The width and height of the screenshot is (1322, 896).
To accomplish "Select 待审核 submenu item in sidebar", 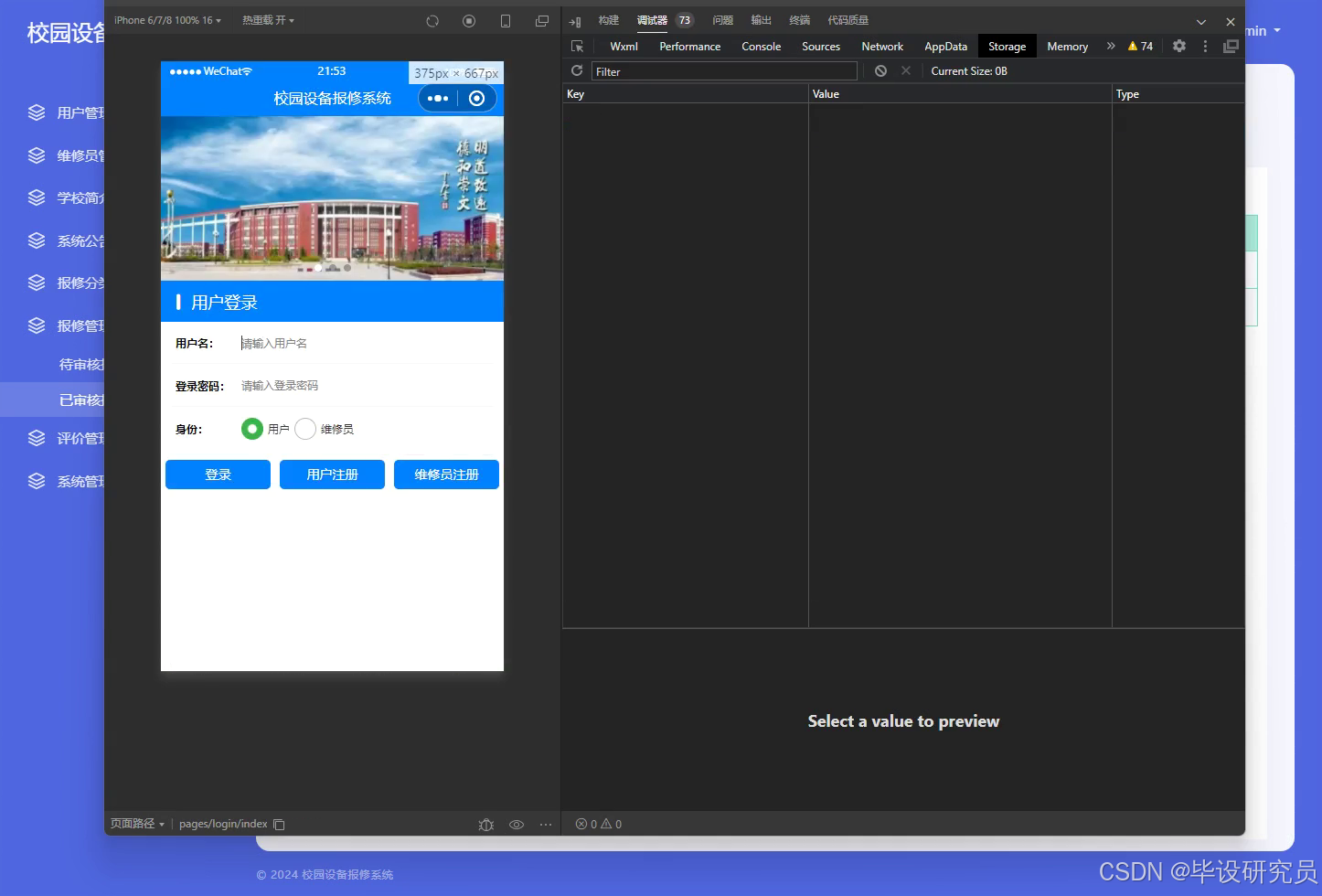I will pyautogui.click(x=81, y=364).
